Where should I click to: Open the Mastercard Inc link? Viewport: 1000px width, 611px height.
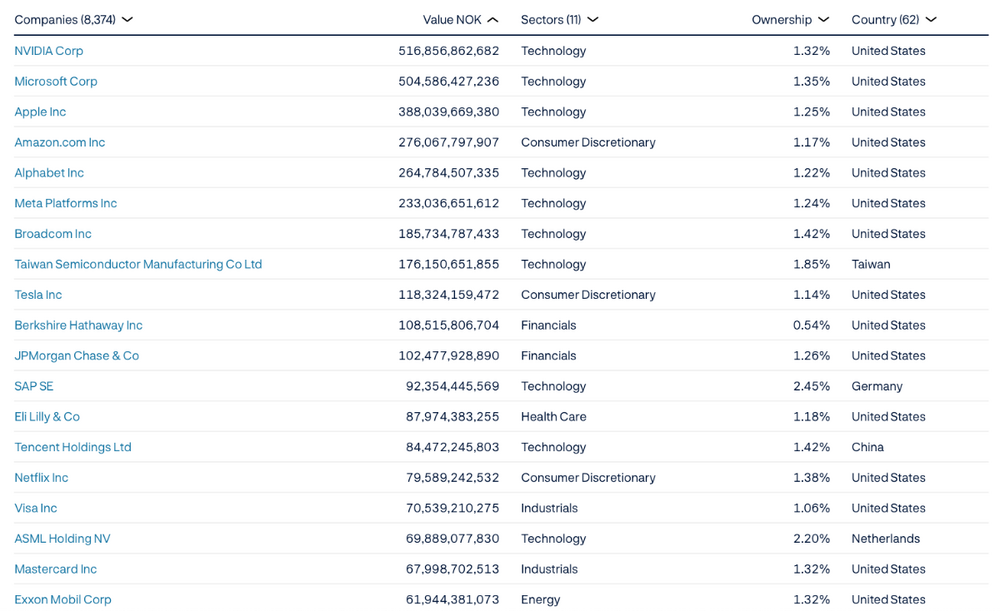55,569
